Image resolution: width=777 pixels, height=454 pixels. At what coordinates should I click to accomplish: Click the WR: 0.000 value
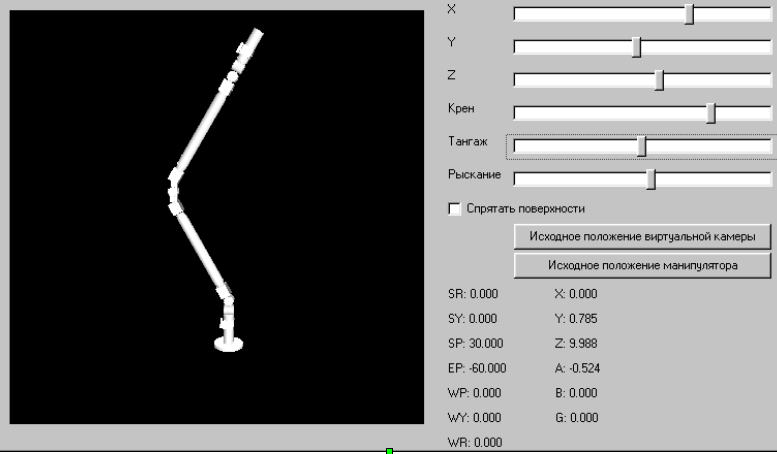[475, 442]
